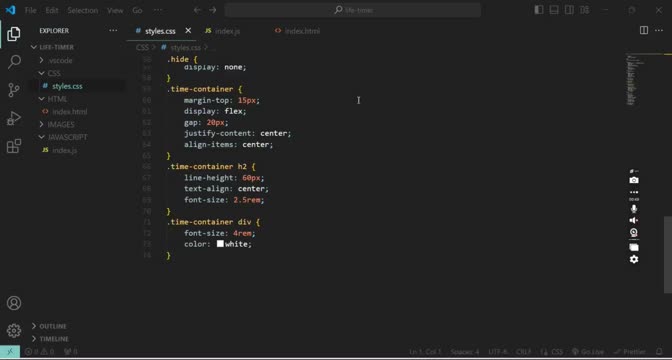Open the Extensions view

click(x=14, y=146)
